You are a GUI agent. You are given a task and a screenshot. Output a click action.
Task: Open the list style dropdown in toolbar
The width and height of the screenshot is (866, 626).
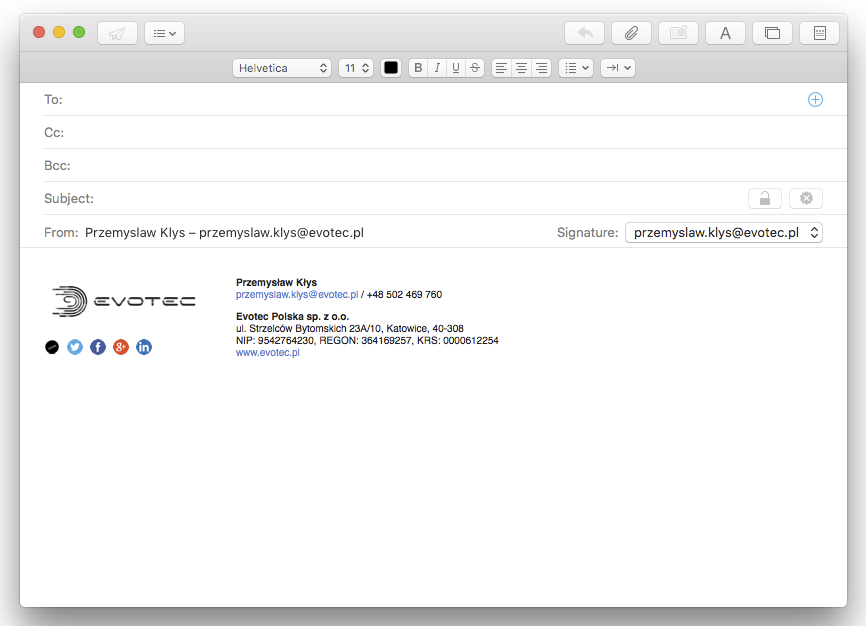[575, 67]
